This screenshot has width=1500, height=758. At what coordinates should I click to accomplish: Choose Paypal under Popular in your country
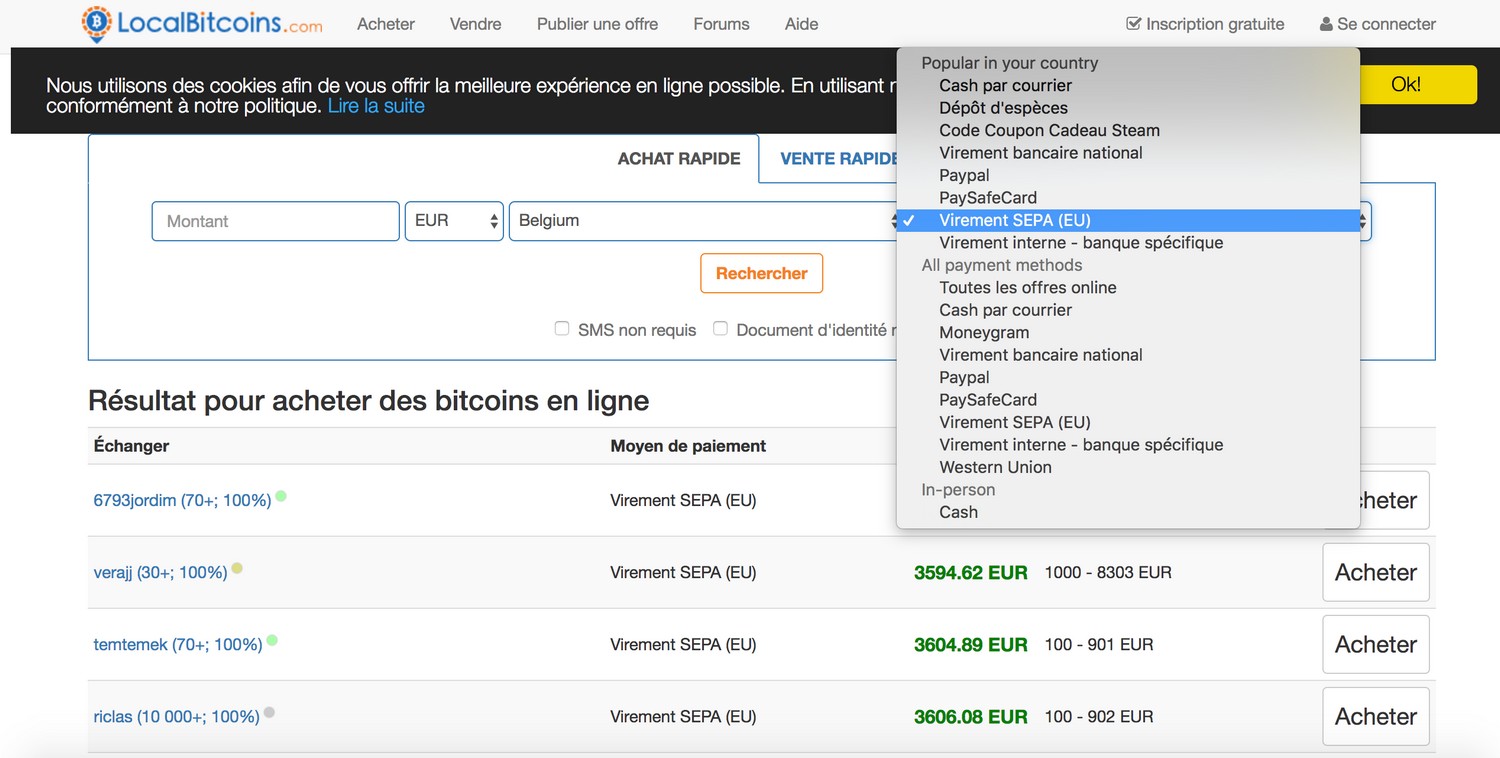(x=964, y=175)
